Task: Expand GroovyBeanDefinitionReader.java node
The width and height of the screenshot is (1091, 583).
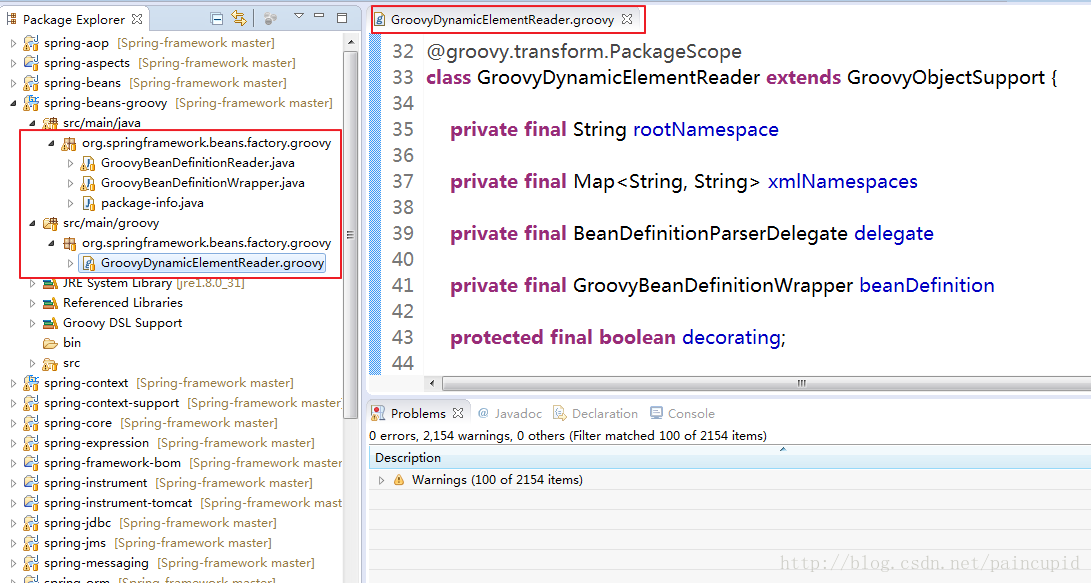Action: click(x=70, y=163)
